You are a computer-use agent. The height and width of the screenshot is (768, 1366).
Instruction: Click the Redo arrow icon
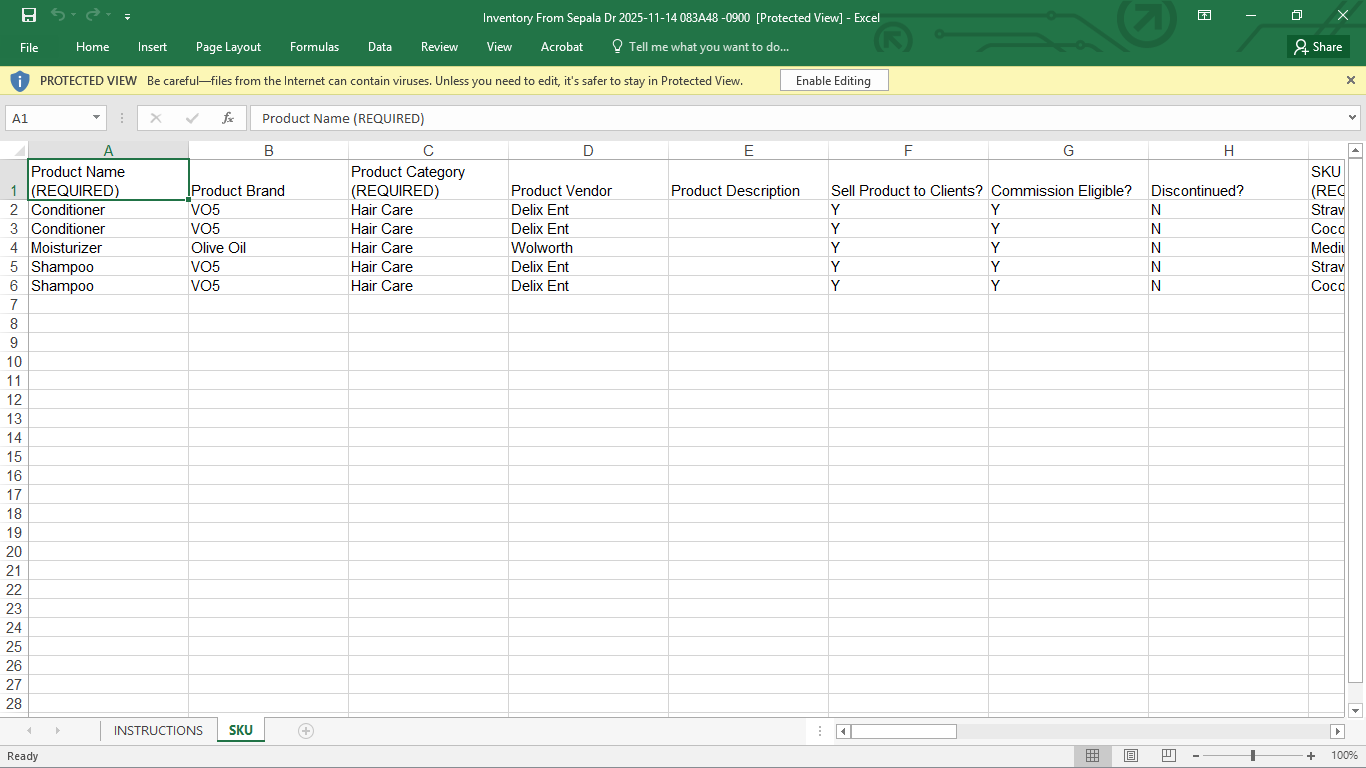click(92, 15)
